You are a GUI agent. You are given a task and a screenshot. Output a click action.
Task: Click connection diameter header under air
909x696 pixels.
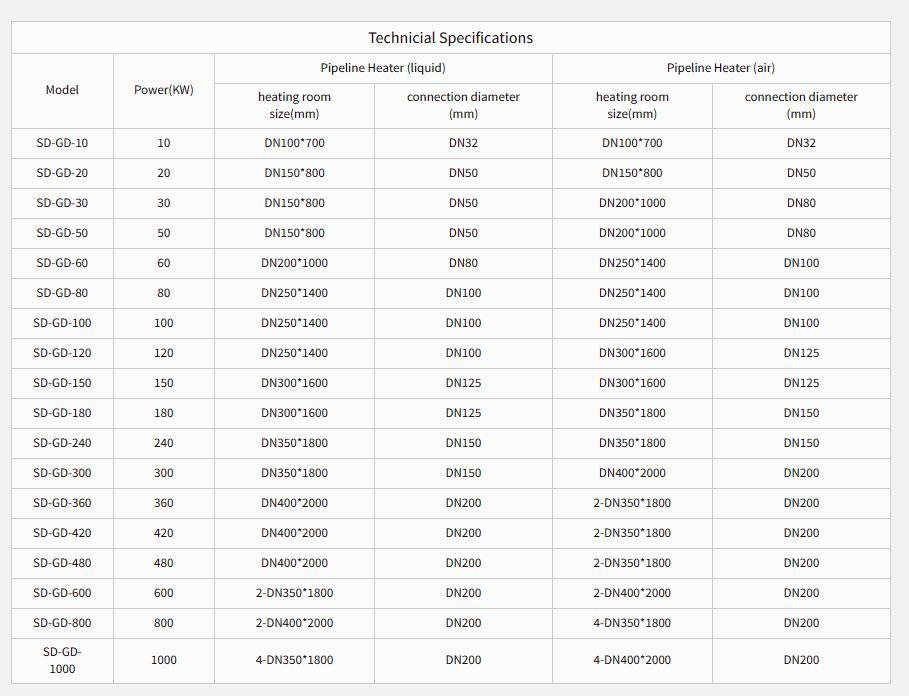pyautogui.click(x=801, y=105)
